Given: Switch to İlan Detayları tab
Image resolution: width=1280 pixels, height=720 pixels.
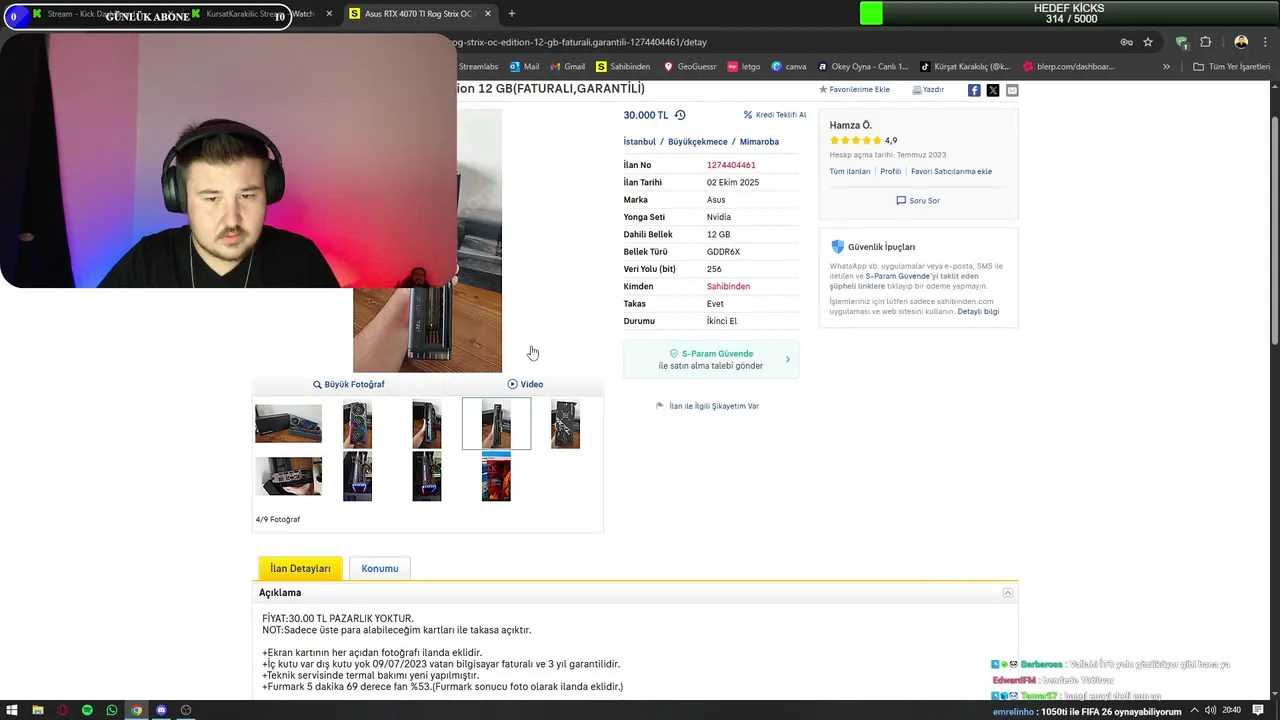Looking at the screenshot, I should (x=300, y=568).
